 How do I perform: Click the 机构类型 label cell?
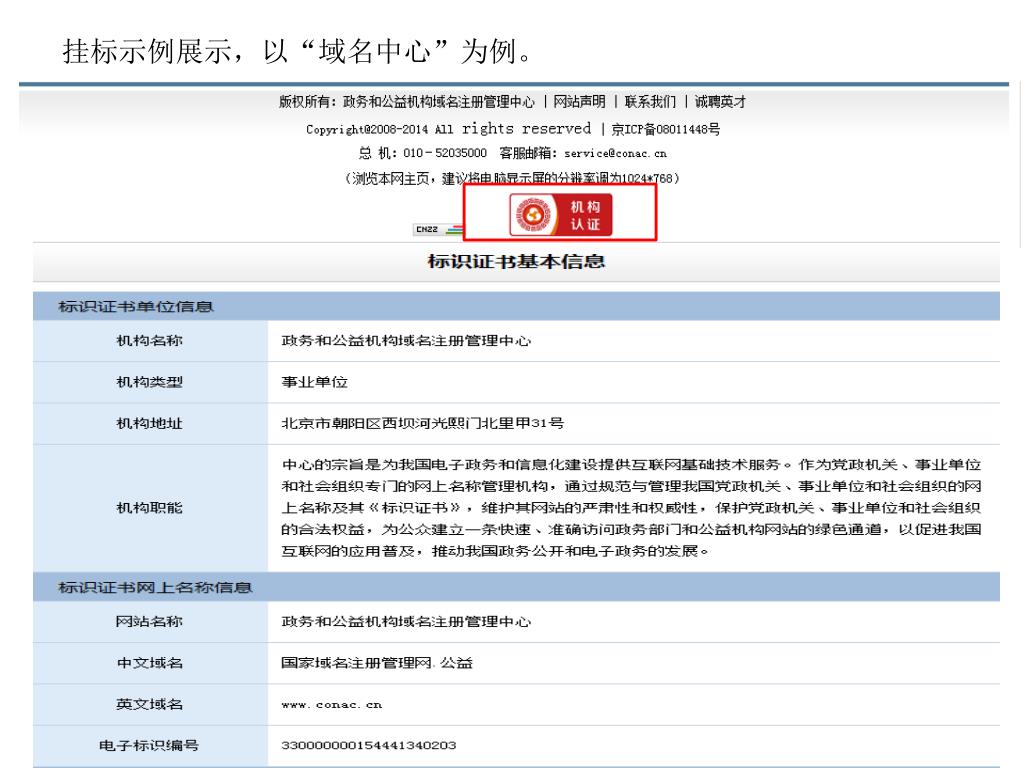pos(150,382)
